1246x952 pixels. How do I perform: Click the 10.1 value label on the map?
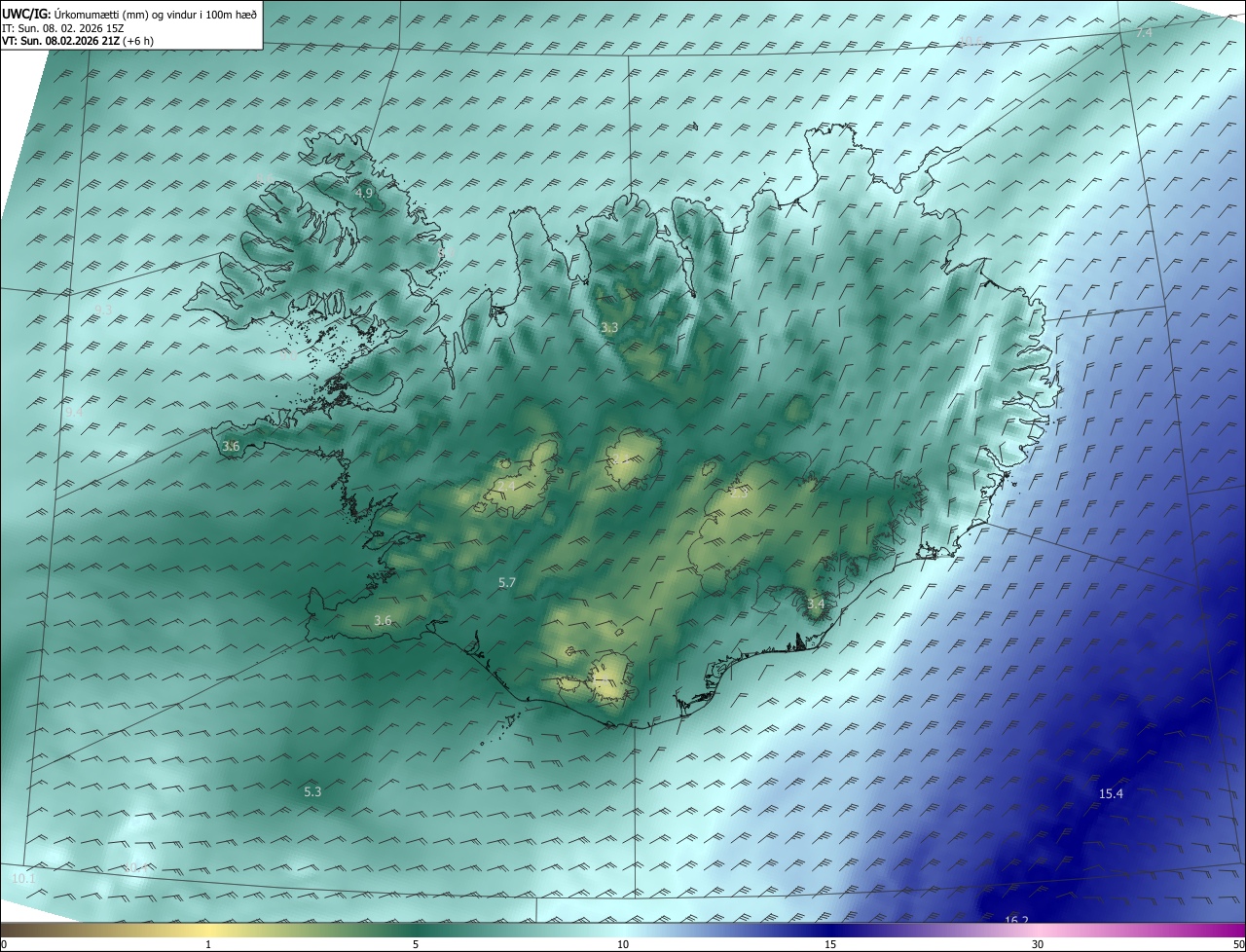23,879
